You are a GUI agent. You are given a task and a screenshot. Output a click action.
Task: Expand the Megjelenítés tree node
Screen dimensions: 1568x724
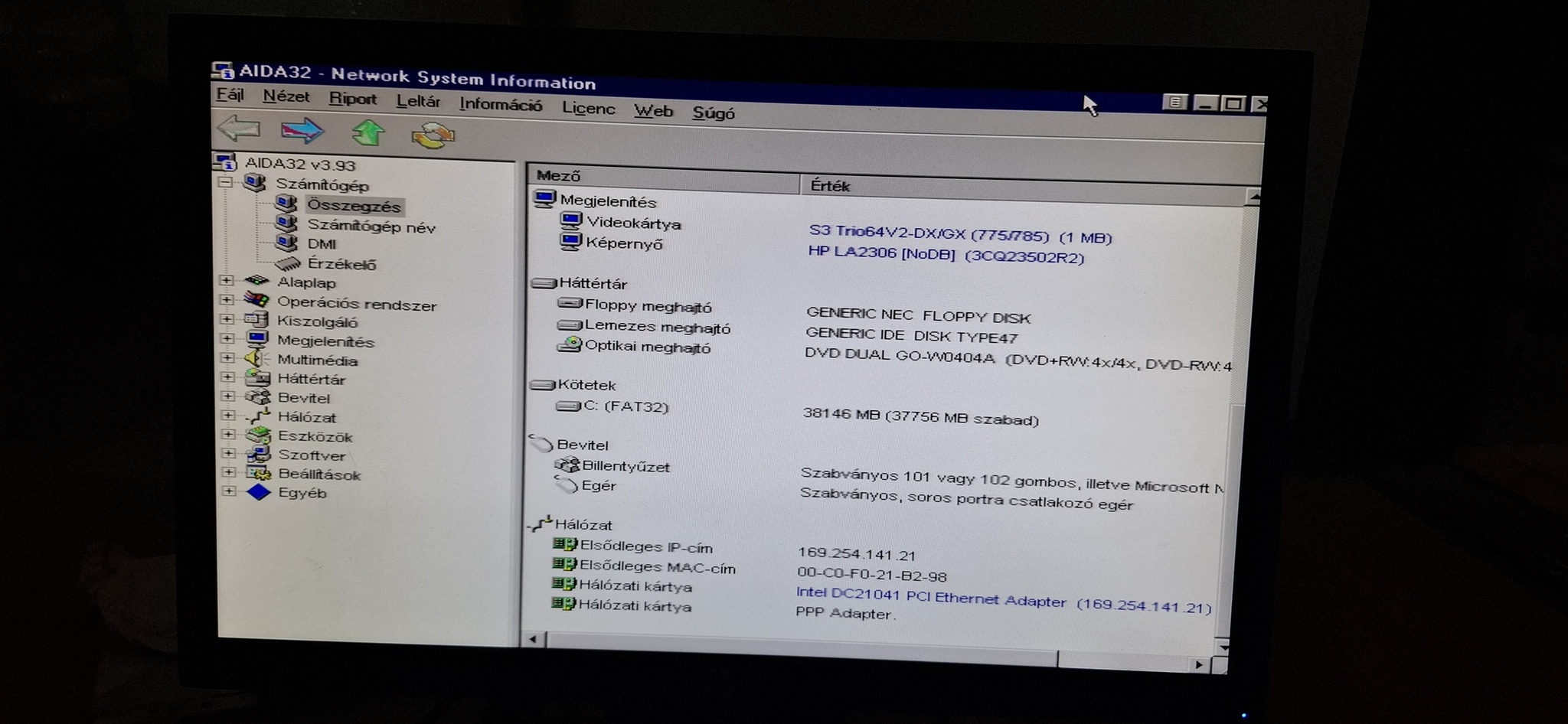(x=227, y=338)
